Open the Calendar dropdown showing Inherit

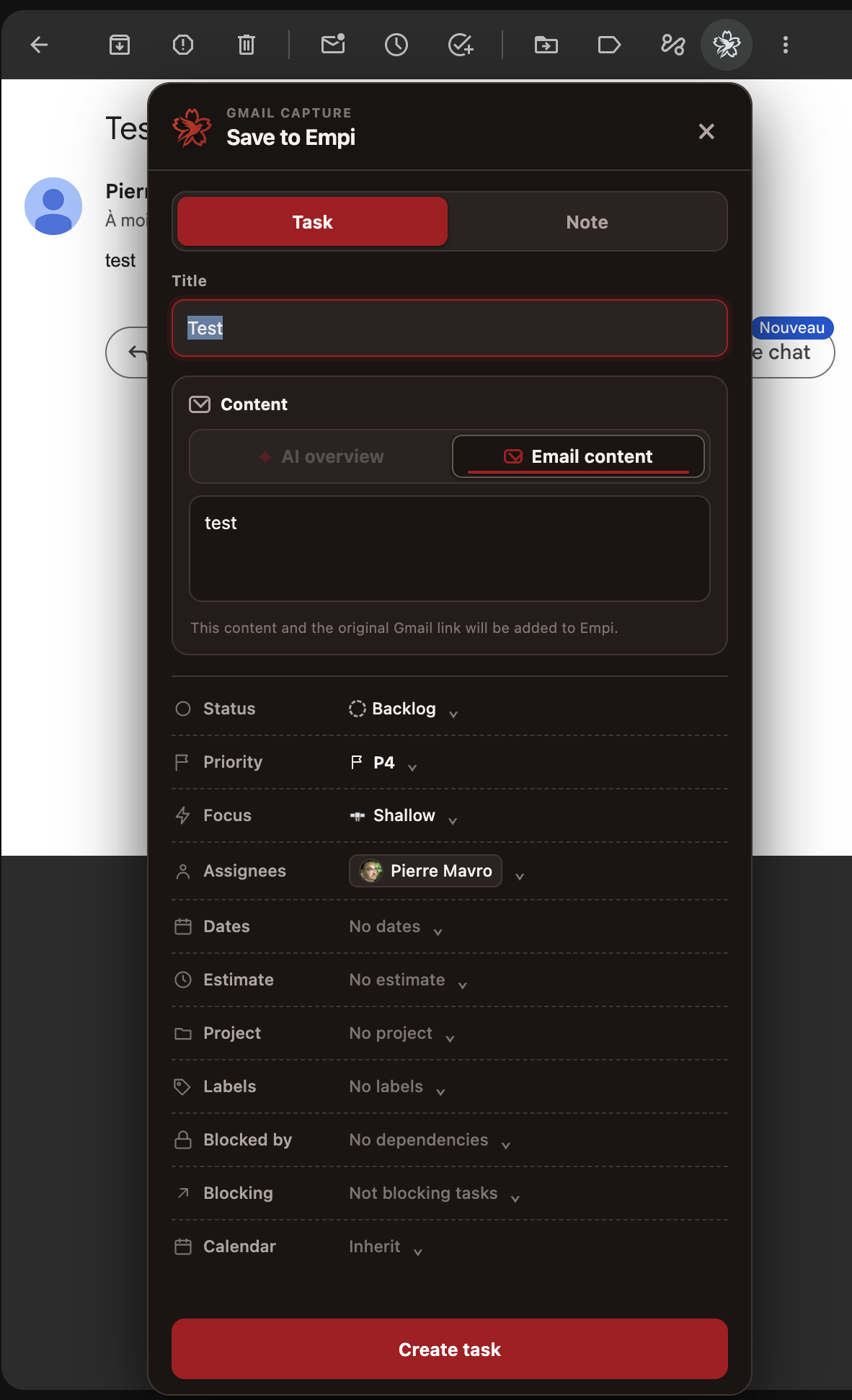pos(386,1247)
